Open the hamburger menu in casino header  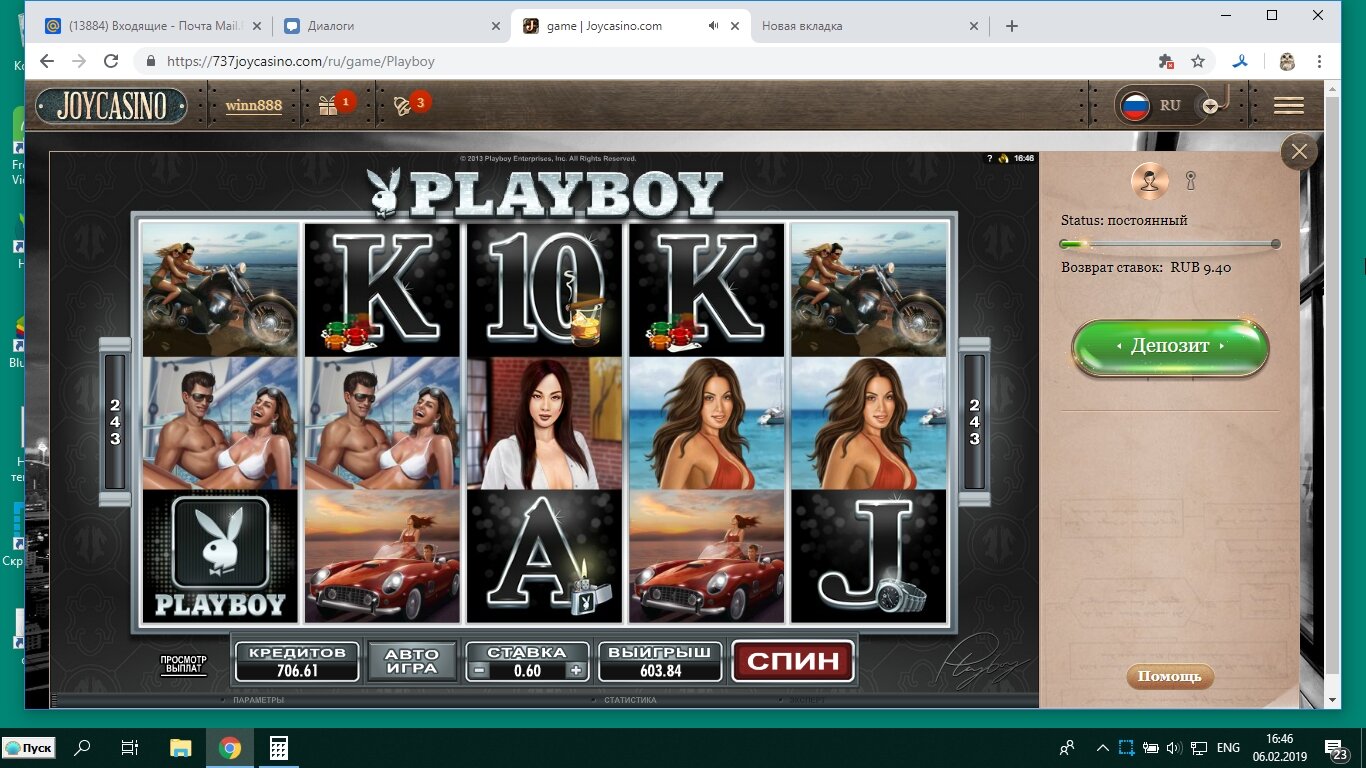point(1288,105)
